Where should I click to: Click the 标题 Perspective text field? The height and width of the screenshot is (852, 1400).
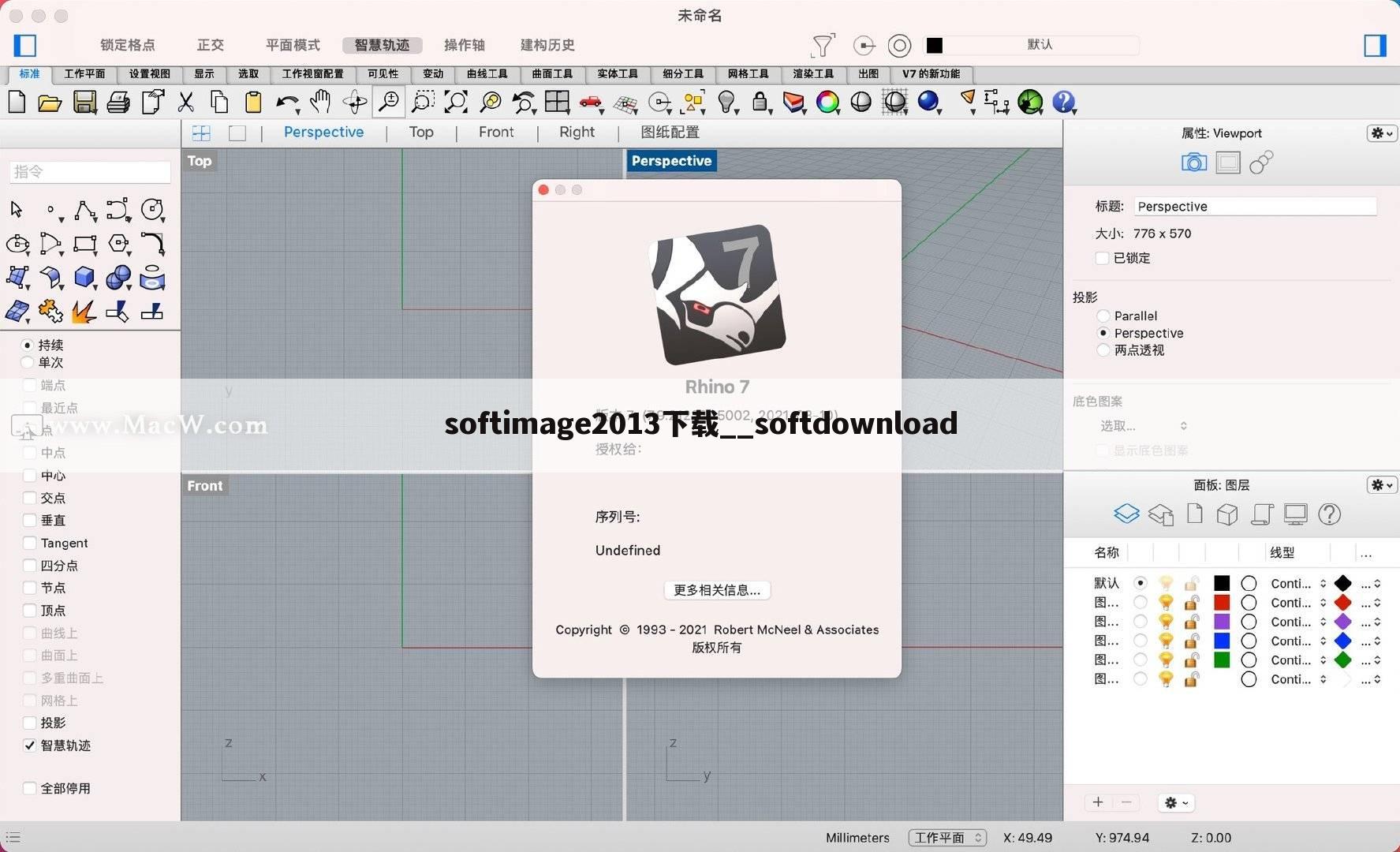1255,207
